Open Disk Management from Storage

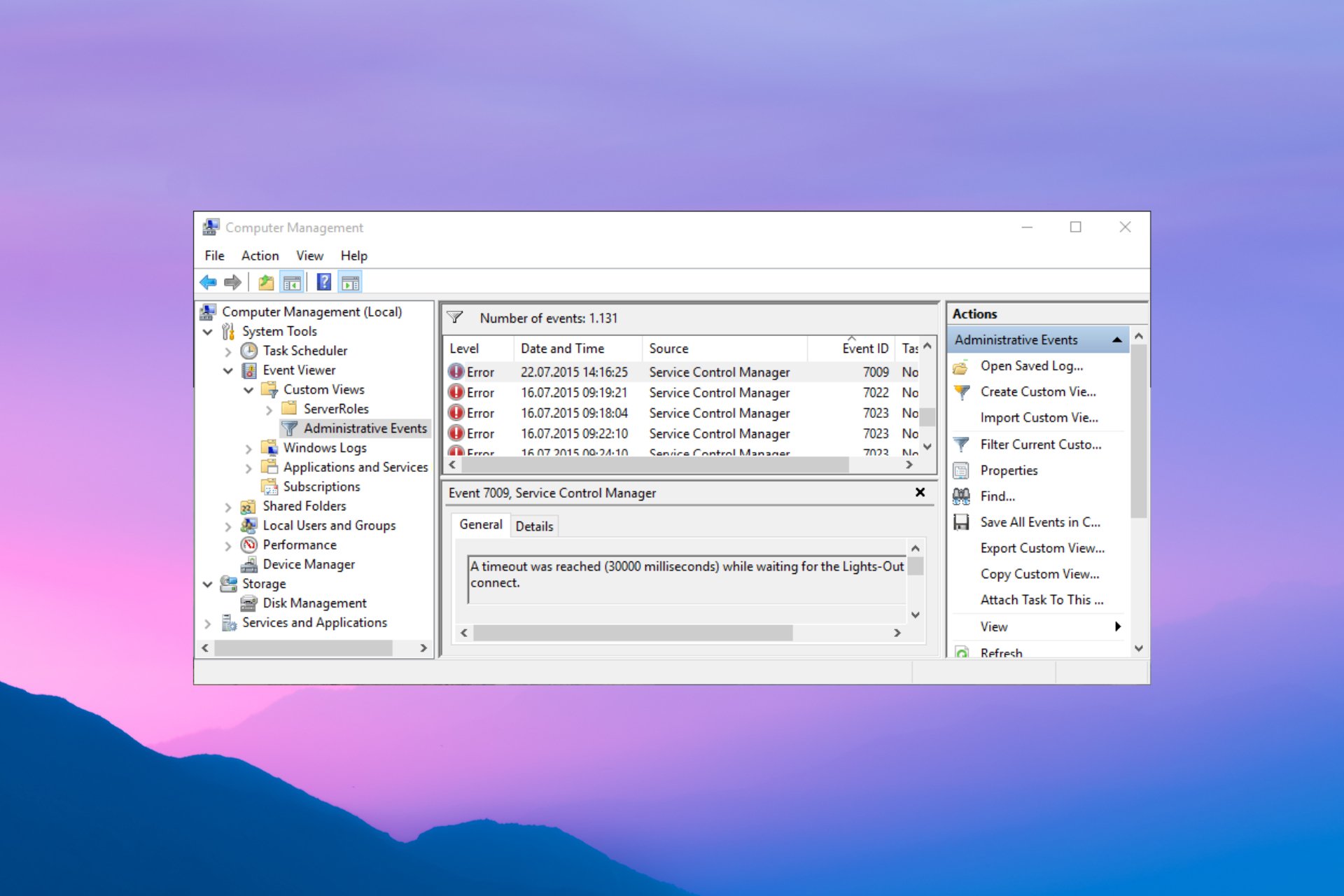click(x=314, y=603)
